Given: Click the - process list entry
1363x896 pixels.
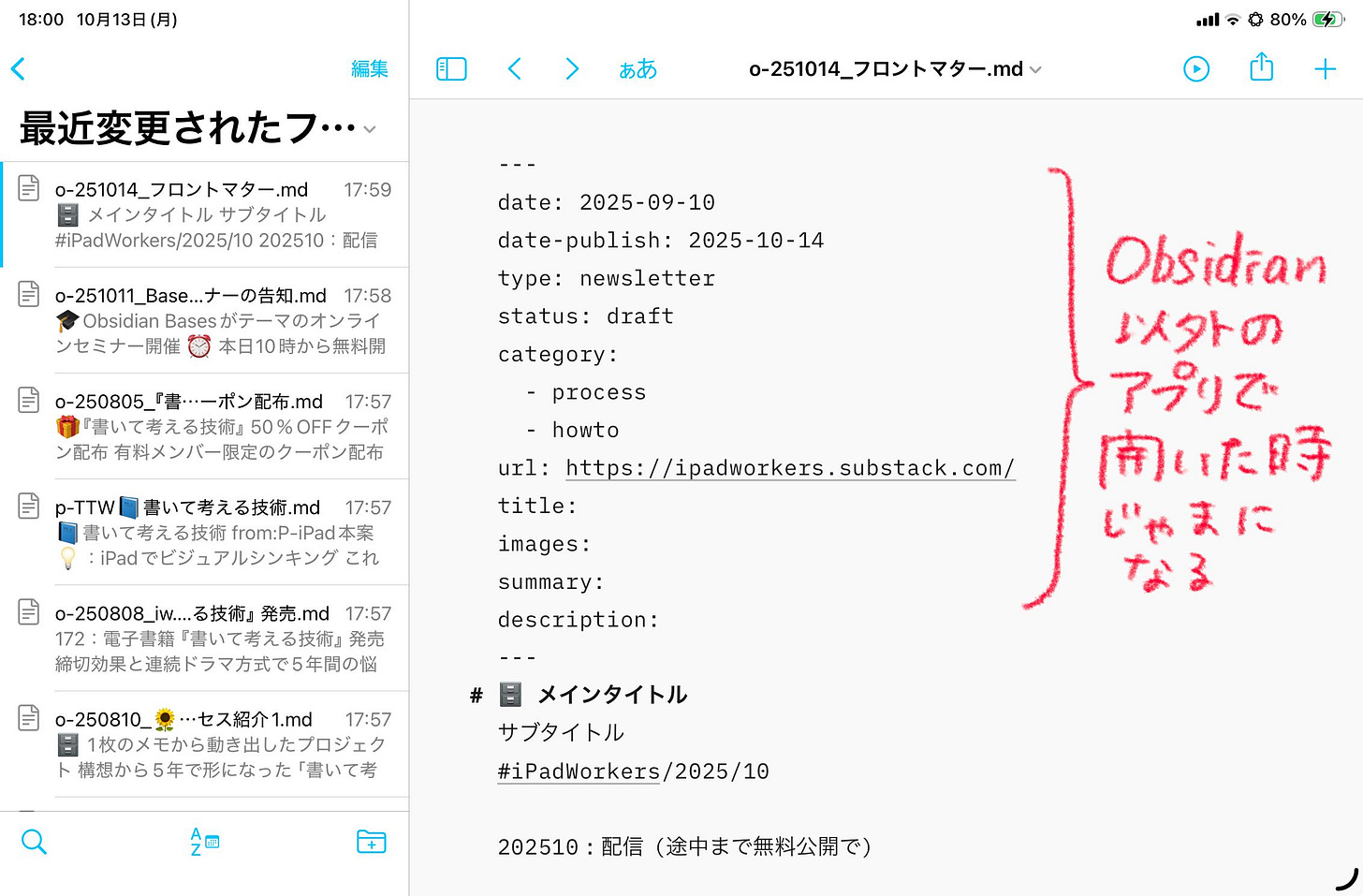Looking at the screenshot, I should tap(586, 392).
